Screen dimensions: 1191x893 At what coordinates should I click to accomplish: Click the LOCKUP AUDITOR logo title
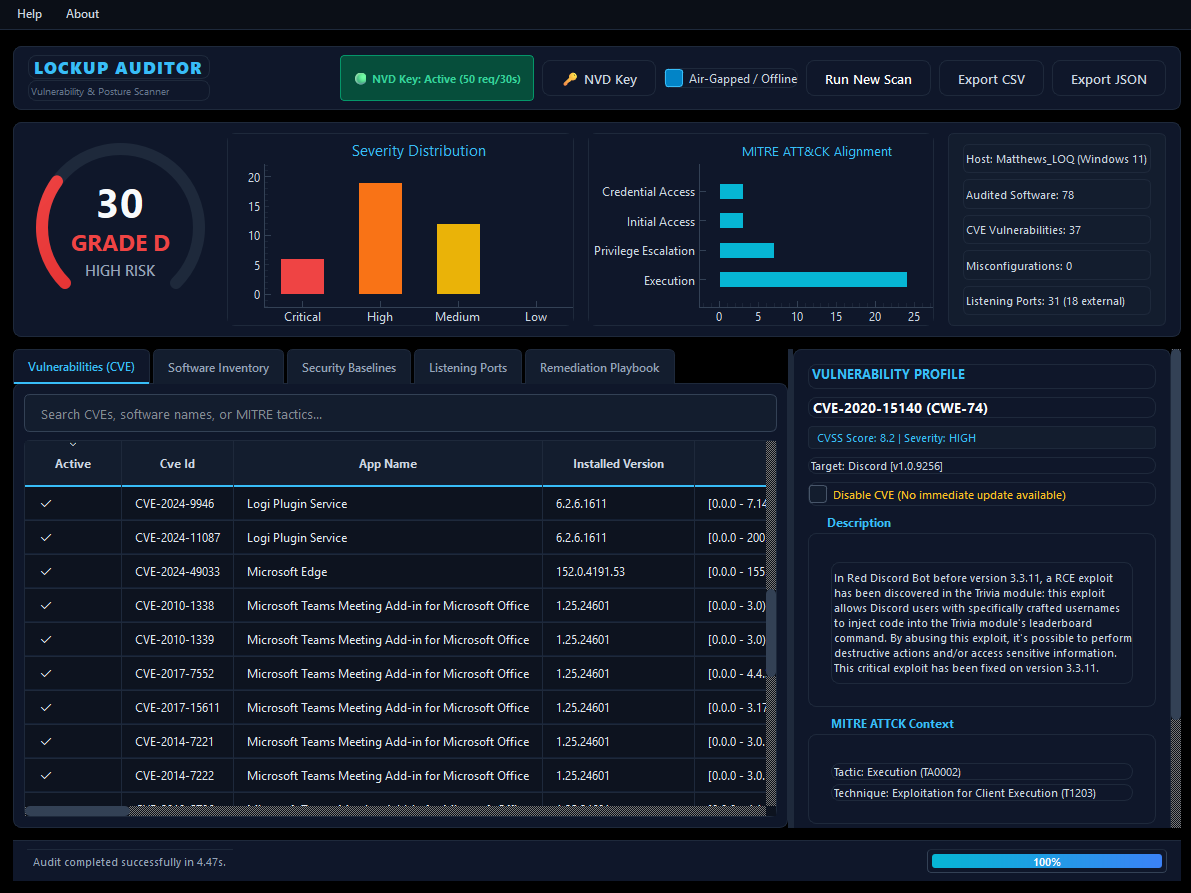[x=118, y=68]
